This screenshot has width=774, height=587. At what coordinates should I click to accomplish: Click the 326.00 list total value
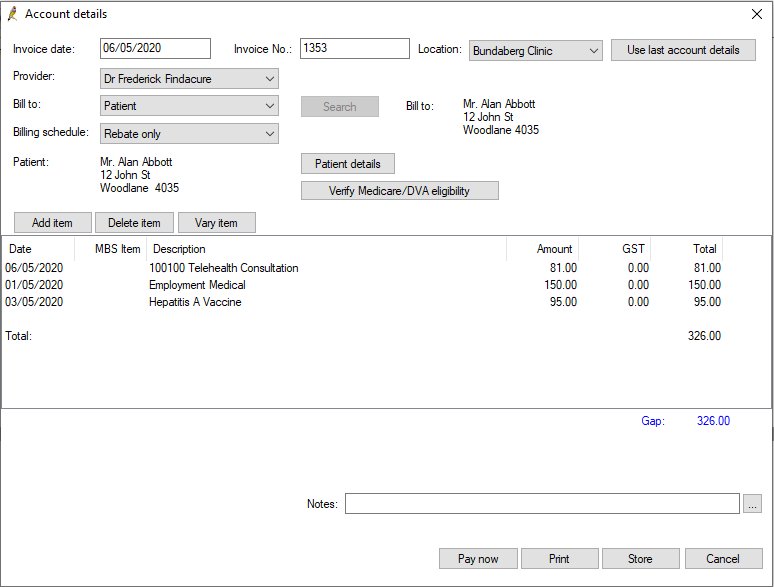[704, 336]
